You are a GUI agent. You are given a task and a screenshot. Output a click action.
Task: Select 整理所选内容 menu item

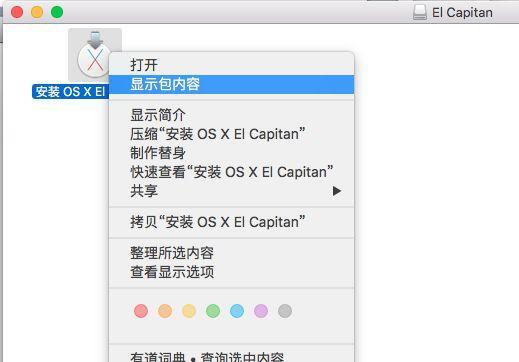click(x=231, y=253)
